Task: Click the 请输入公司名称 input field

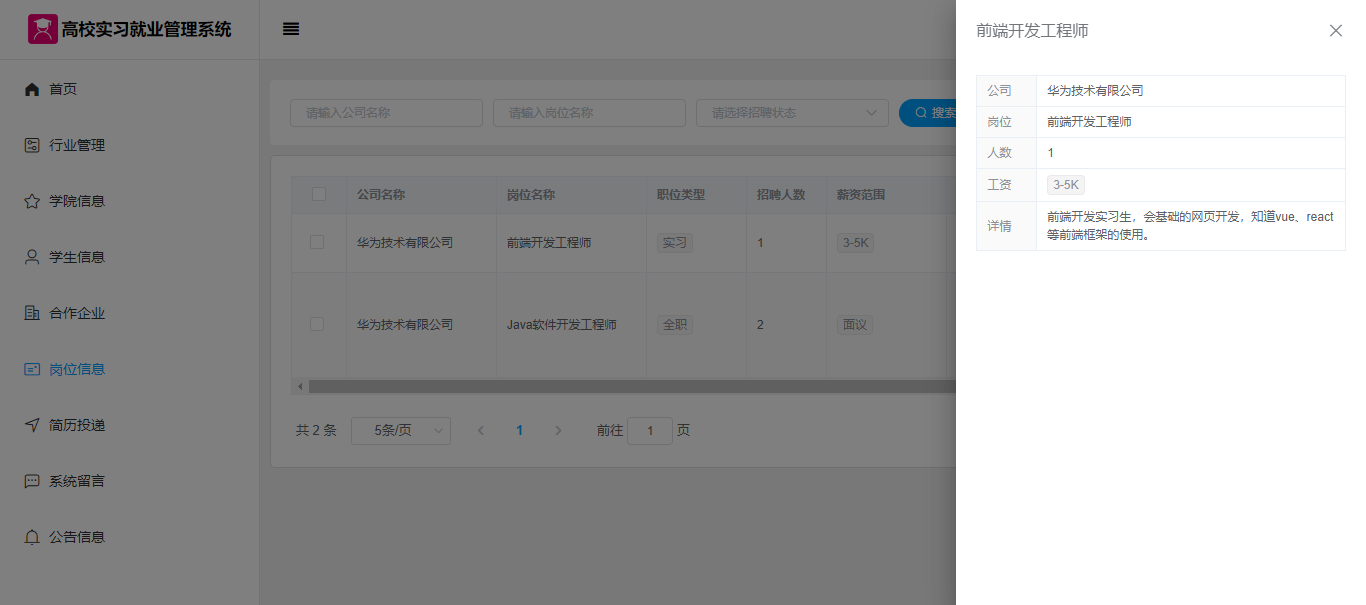Action: [x=386, y=113]
